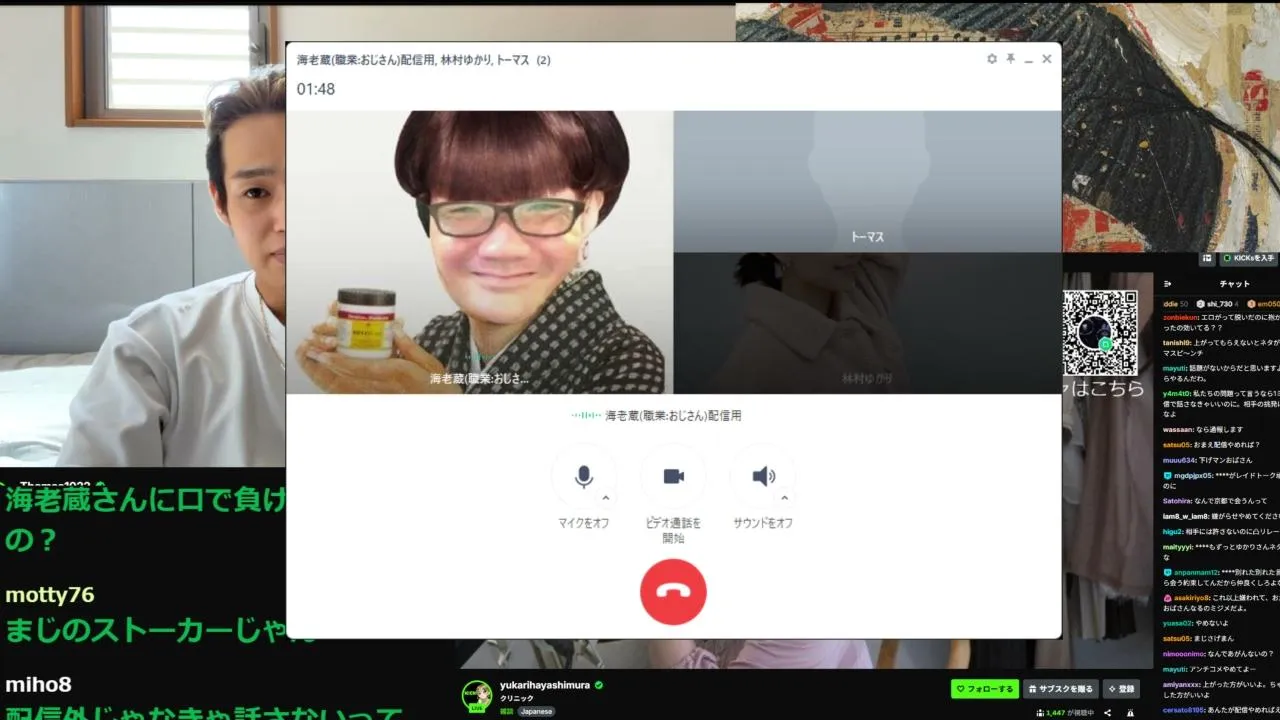Open the yukarihayashimura channel avatar
1280x720 pixels.
tap(477, 696)
